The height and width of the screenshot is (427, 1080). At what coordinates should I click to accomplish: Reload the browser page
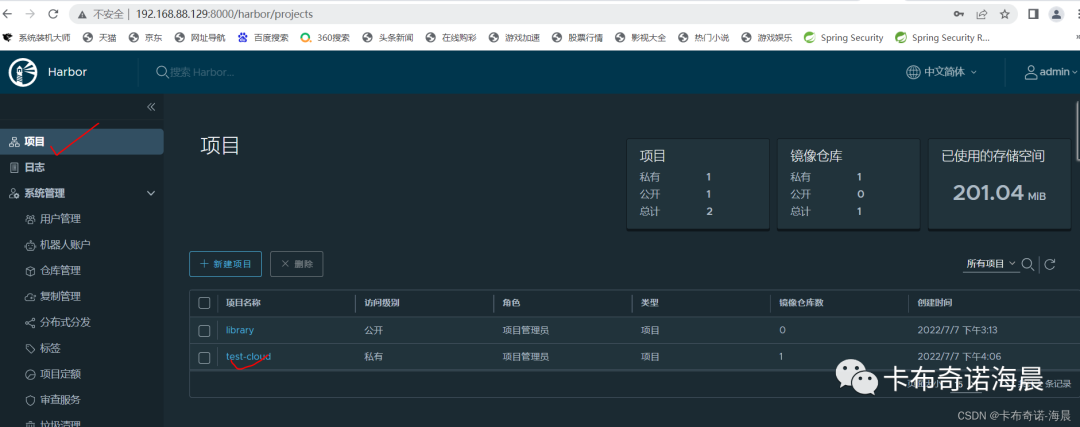54,14
